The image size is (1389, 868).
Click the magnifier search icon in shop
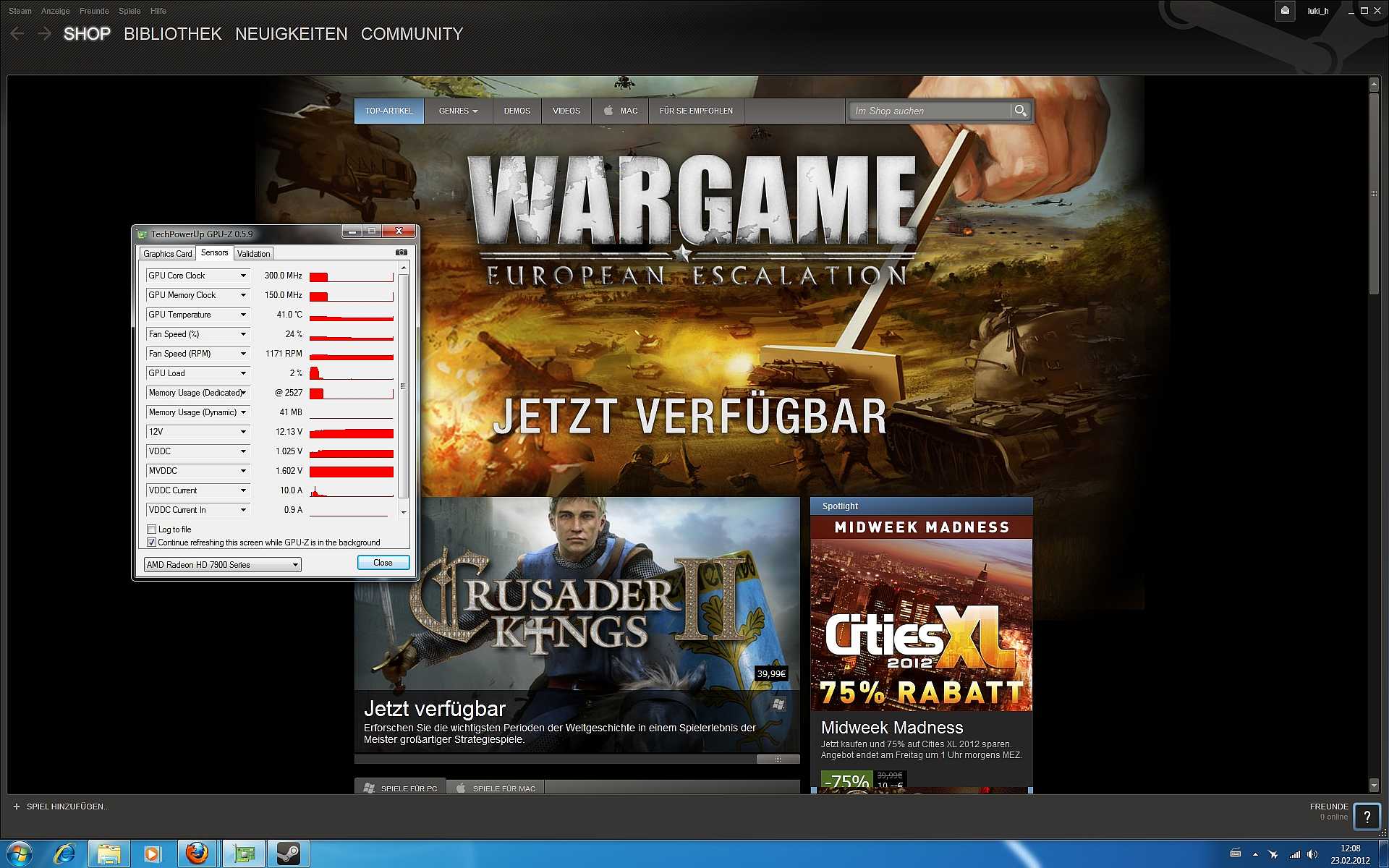[x=1020, y=111]
